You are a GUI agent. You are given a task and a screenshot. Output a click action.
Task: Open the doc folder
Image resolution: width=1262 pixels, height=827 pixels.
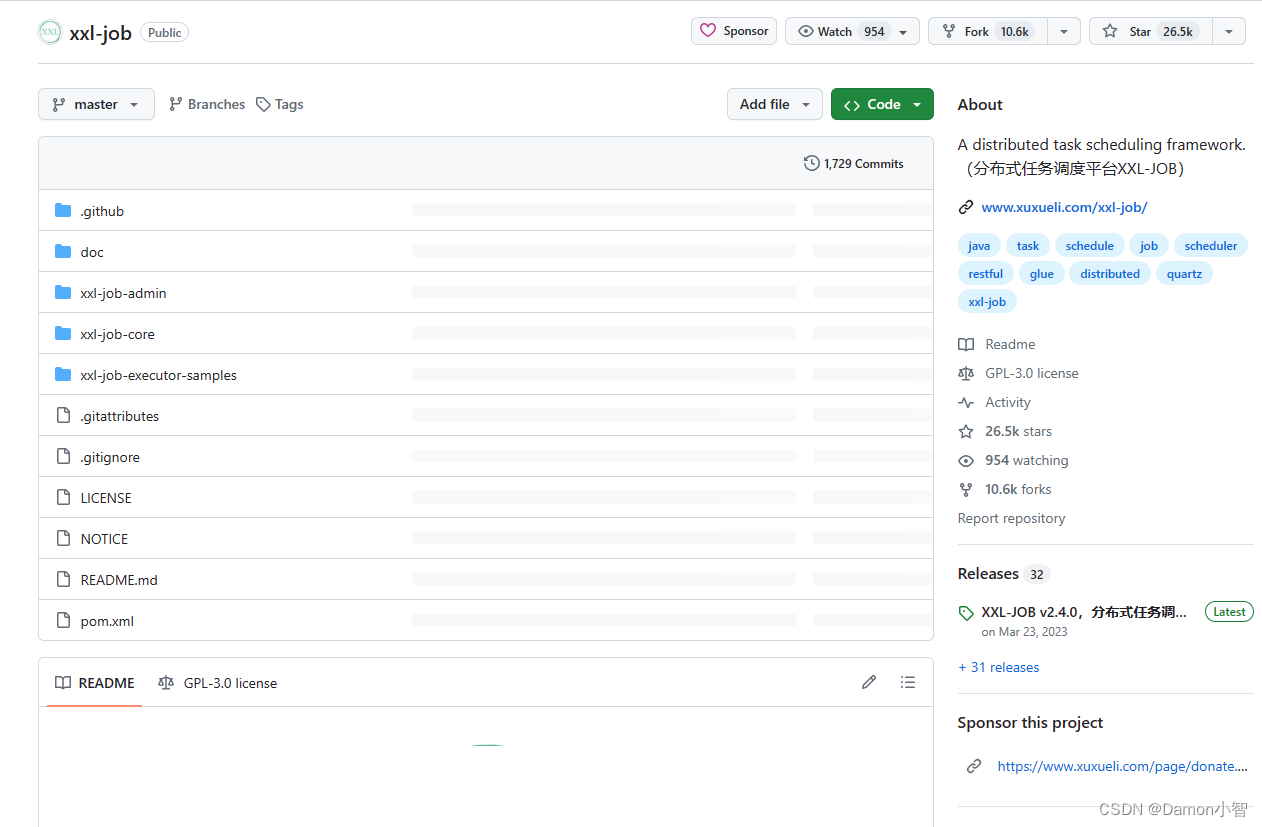pyautogui.click(x=92, y=252)
